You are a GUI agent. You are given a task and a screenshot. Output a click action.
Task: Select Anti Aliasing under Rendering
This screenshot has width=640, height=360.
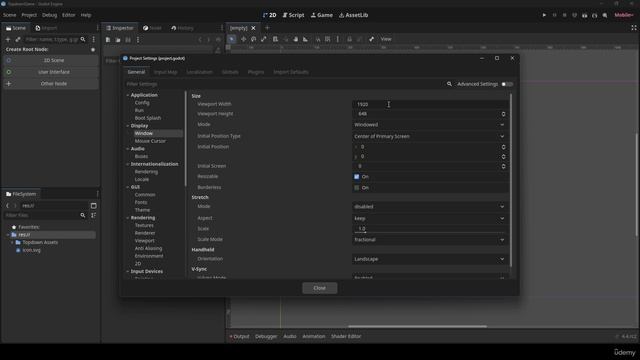pos(148,248)
